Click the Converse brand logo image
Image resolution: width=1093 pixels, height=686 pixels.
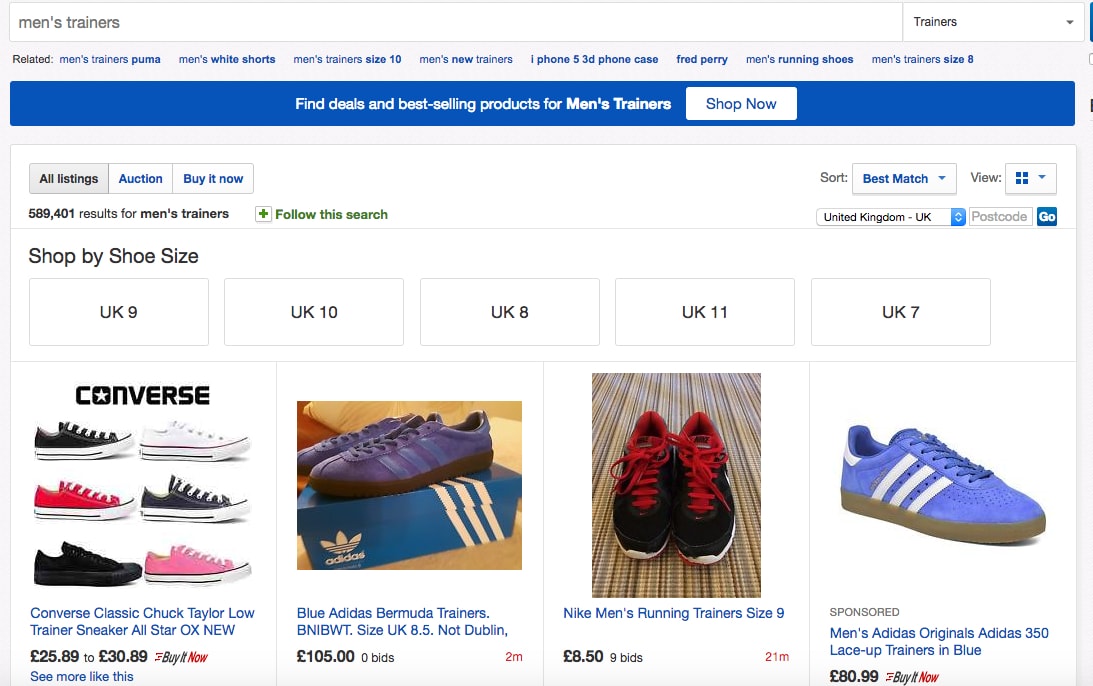[142, 395]
